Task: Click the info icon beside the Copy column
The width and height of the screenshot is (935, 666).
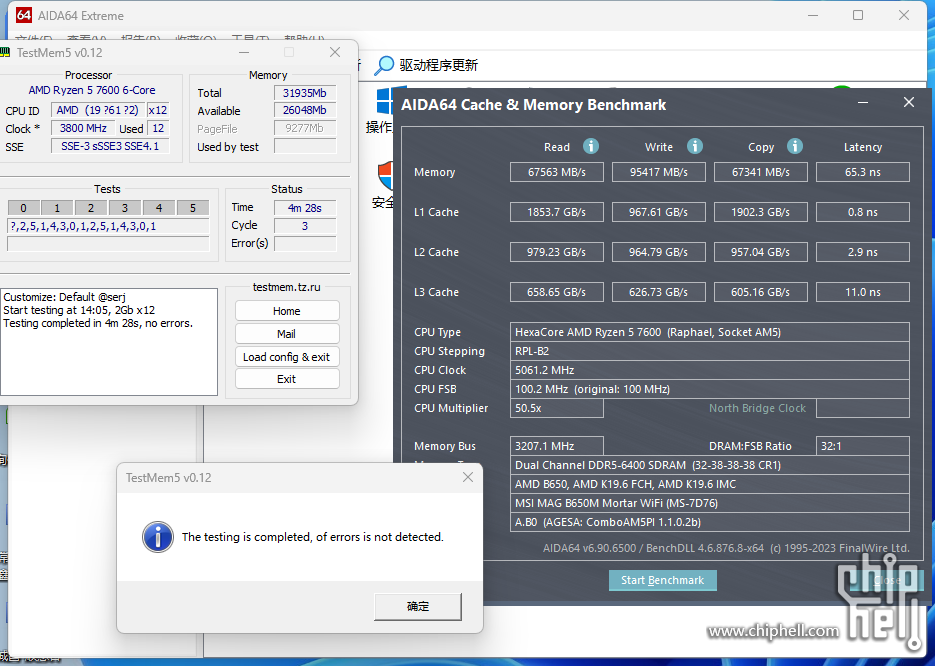Action: (795, 146)
